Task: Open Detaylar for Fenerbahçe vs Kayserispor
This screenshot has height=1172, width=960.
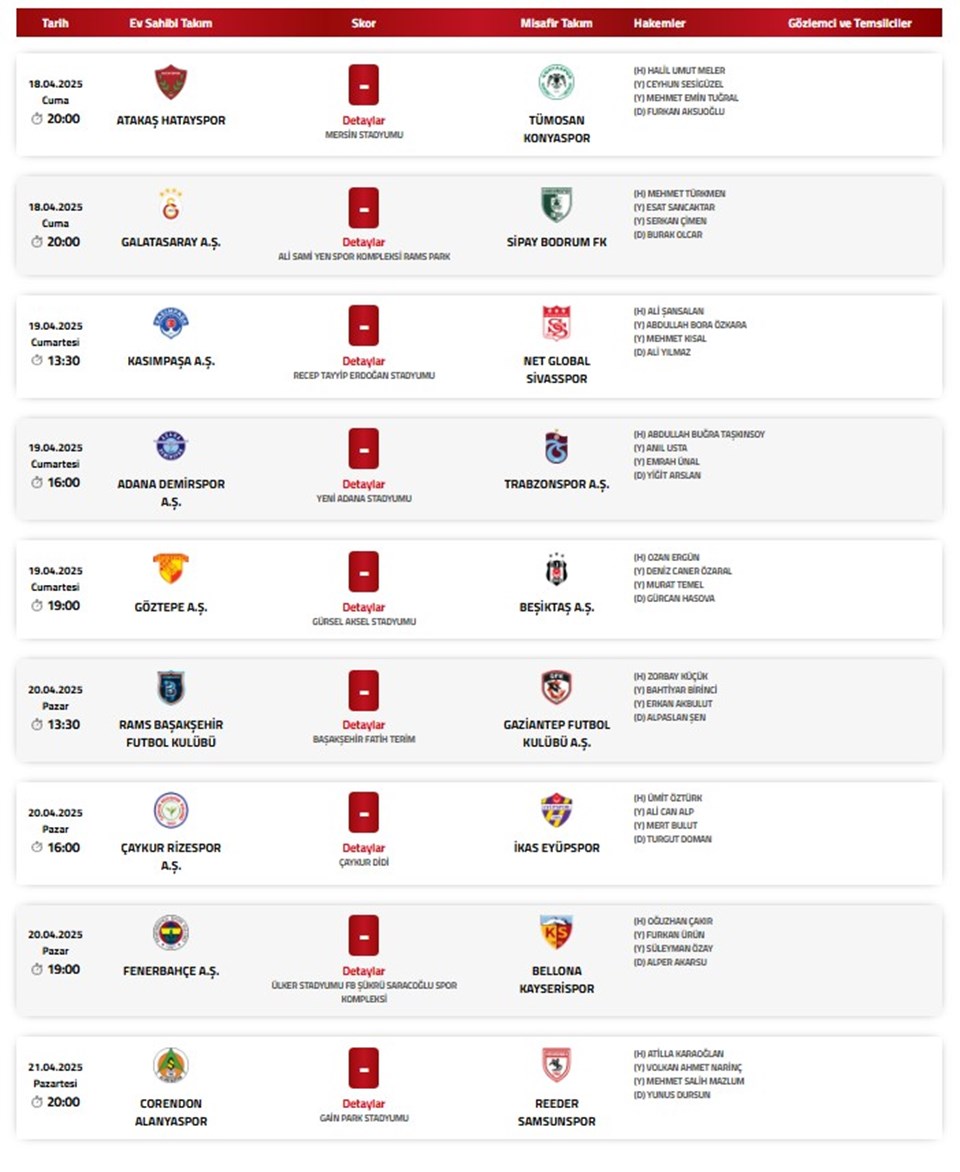Action: [x=364, y=971]
